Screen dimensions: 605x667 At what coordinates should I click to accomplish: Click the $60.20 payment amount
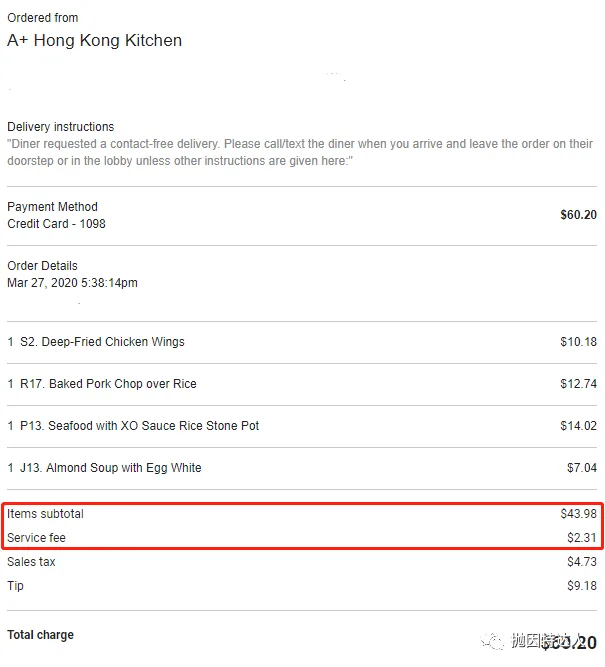(578, 215)
